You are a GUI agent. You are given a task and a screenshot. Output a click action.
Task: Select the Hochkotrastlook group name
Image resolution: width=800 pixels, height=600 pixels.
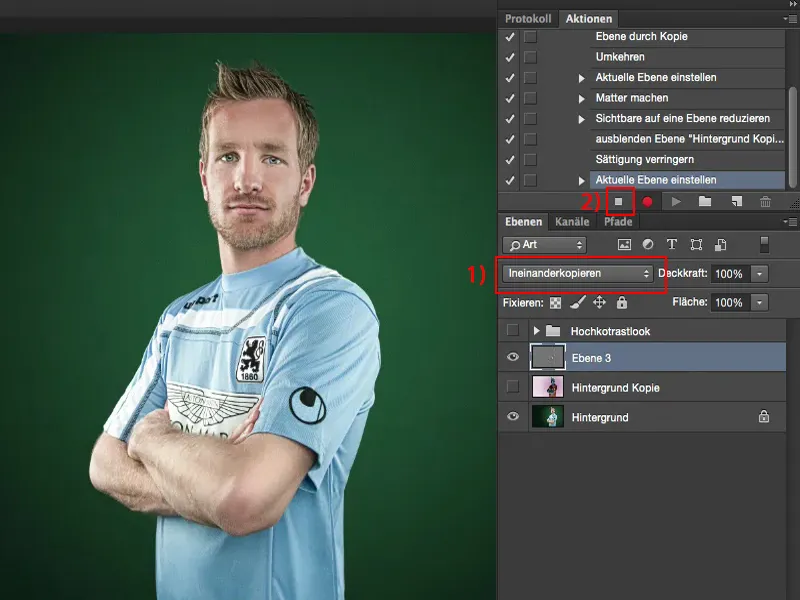click(610, 331)
